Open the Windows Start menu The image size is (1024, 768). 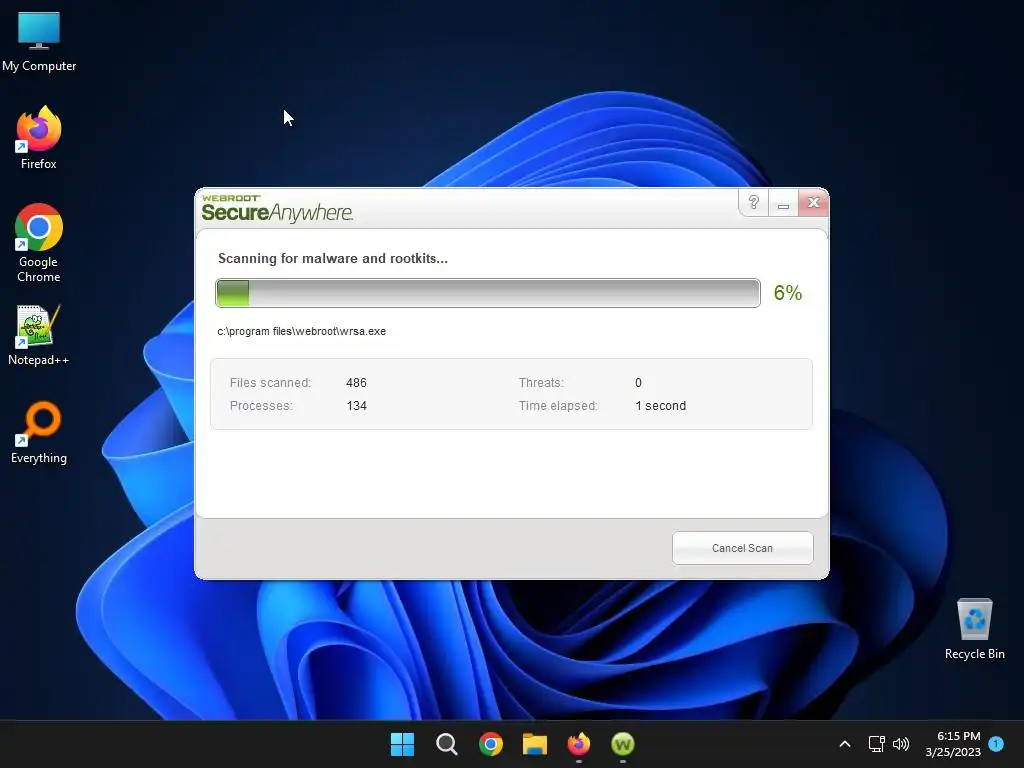coord(402,744)
